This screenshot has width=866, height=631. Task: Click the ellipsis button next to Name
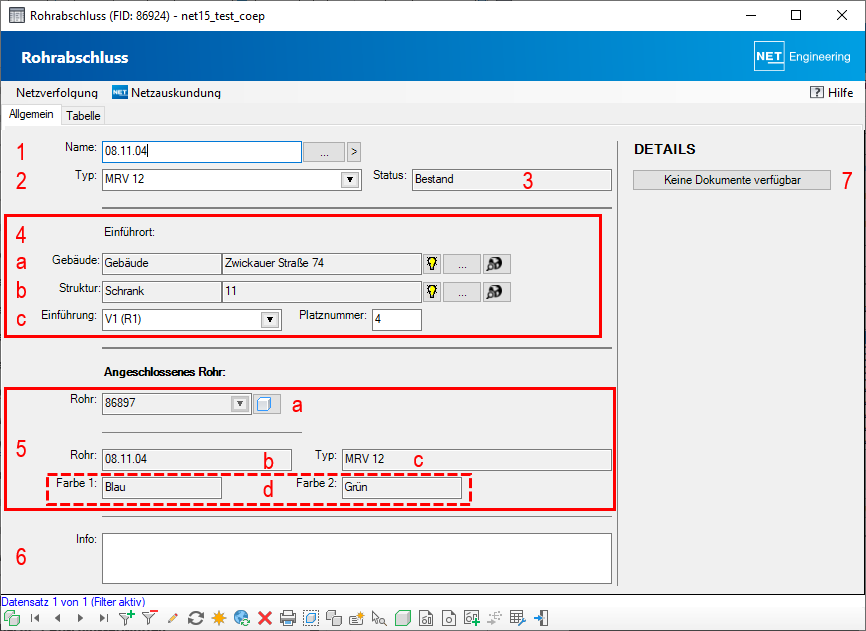coord(323,152)
